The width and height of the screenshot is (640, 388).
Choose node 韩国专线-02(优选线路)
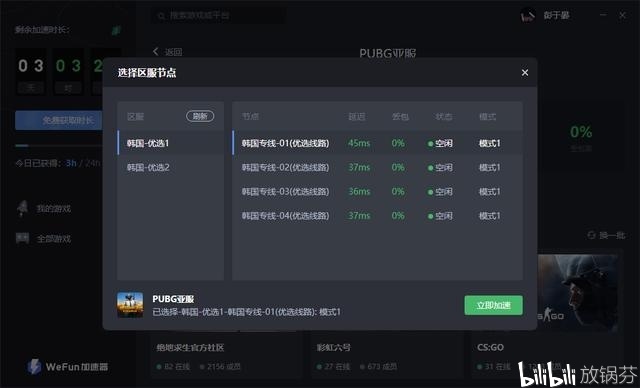coord(378,167)
